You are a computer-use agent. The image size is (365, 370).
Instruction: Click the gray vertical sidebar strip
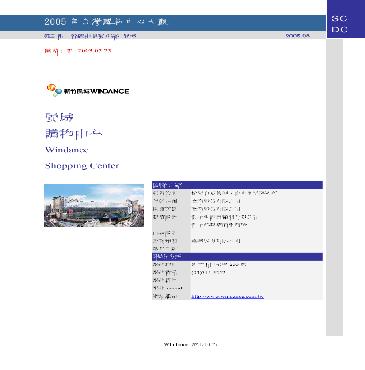334,187
